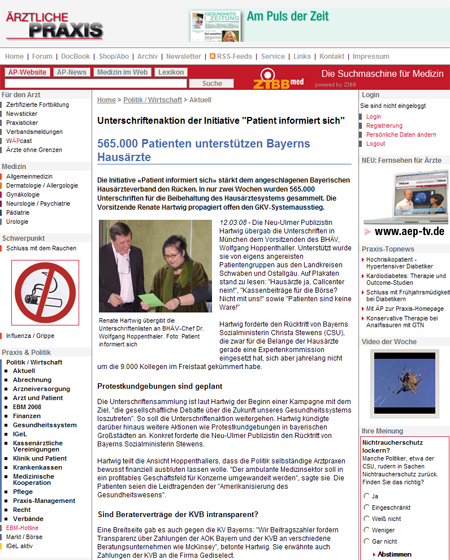Open the Neurologie / Psychiatrie category
The width and height of the screenshot is (450, 560).
[x=38, y=204]
